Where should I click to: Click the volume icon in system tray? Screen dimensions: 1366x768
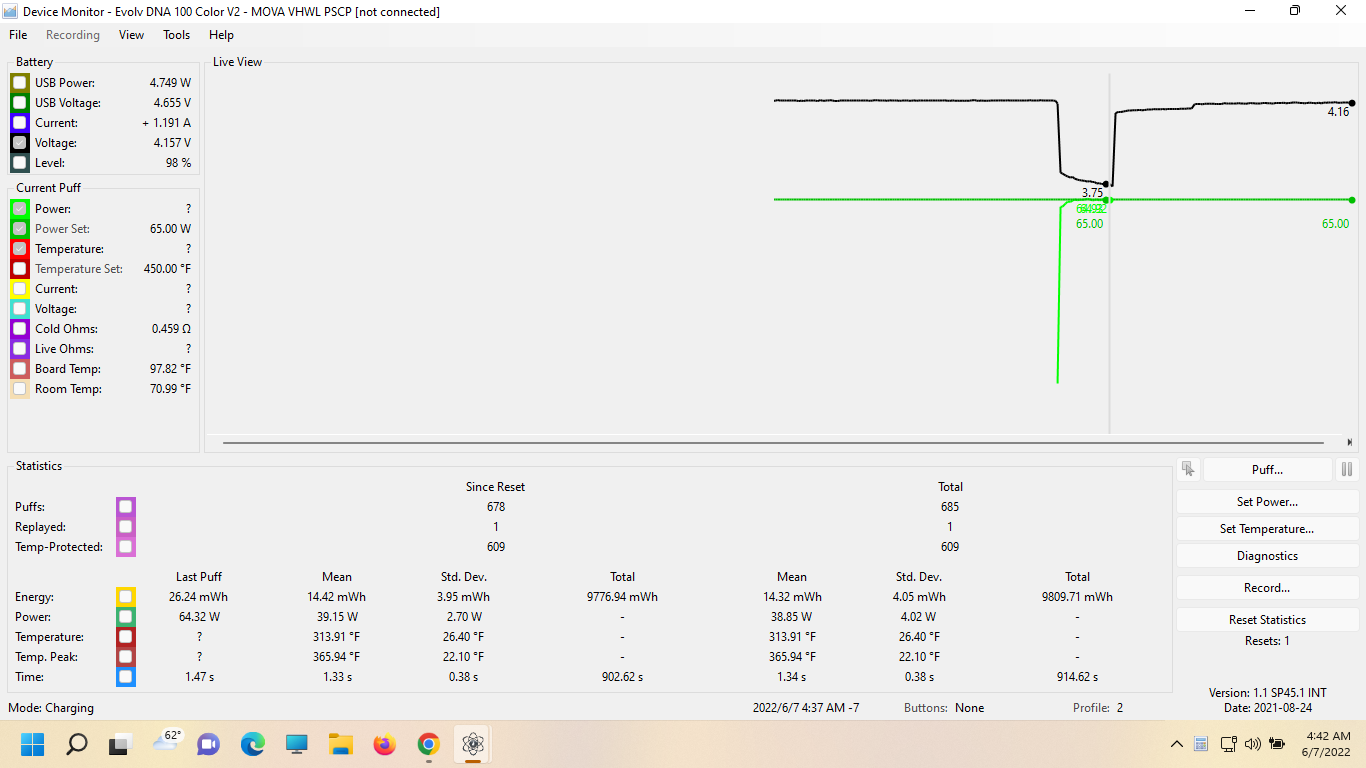(1254, 744)
